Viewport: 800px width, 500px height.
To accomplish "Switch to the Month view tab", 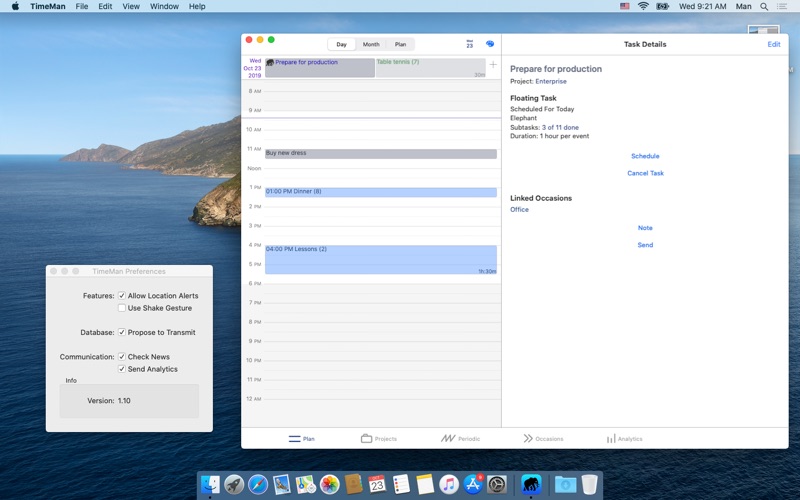I will pos(371,44).
